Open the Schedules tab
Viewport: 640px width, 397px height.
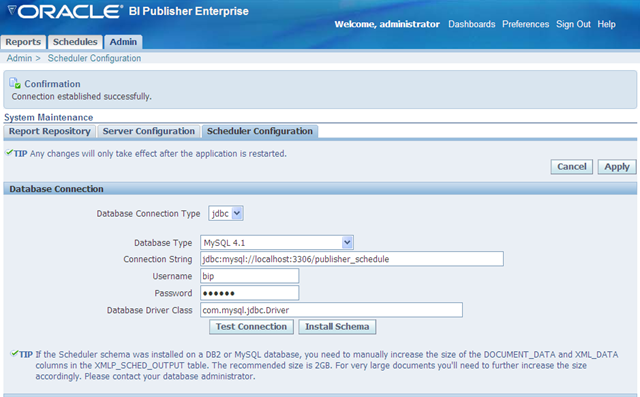[x=75, y=42]
